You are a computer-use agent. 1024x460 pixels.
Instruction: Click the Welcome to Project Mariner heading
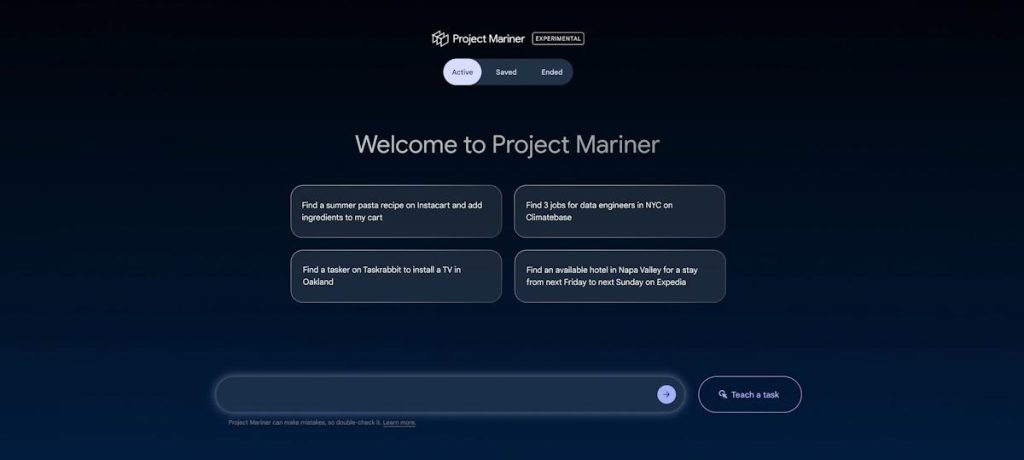[x=507, y=144]
